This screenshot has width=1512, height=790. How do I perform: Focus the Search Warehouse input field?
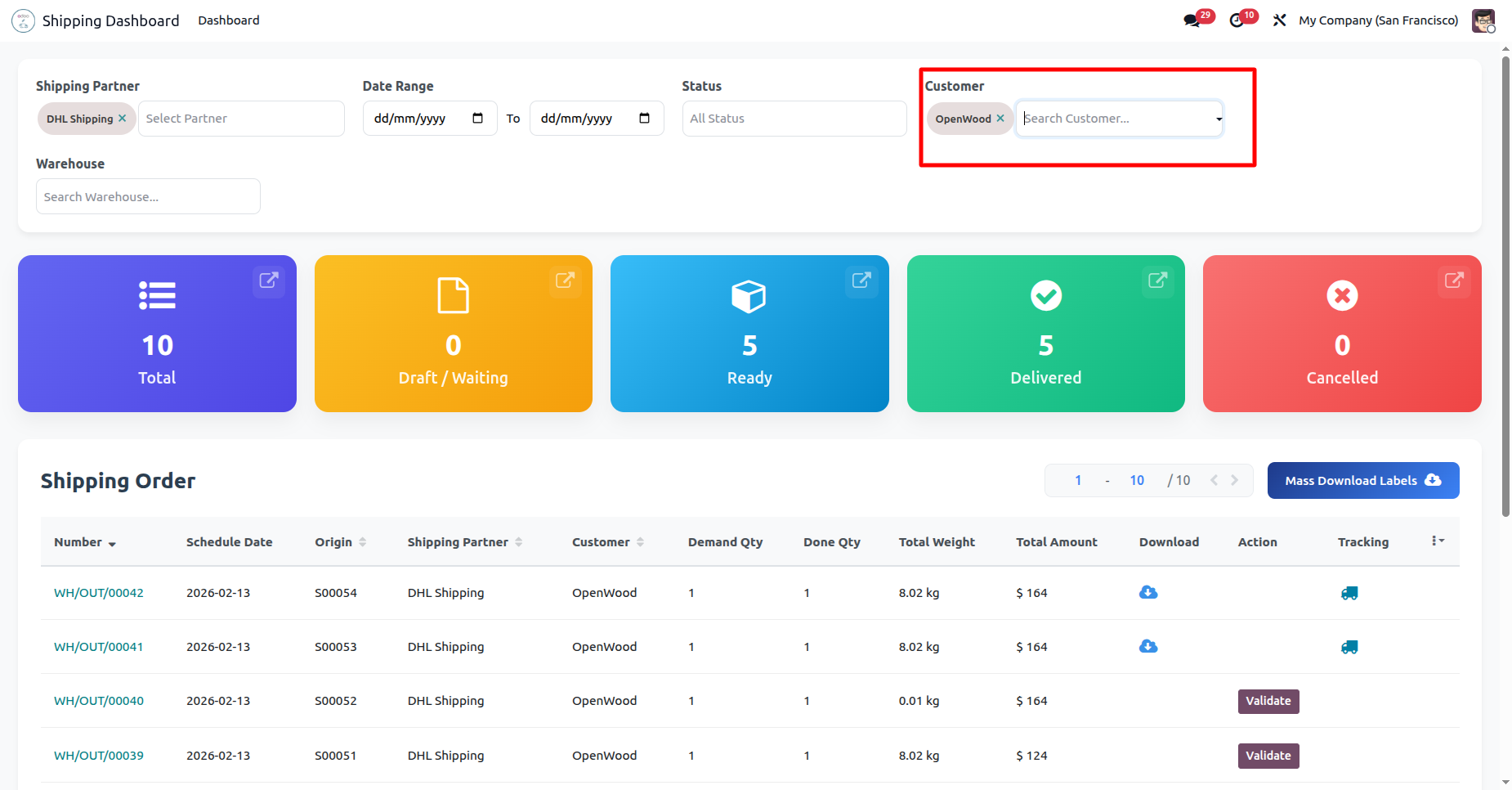tap(148, 197)
